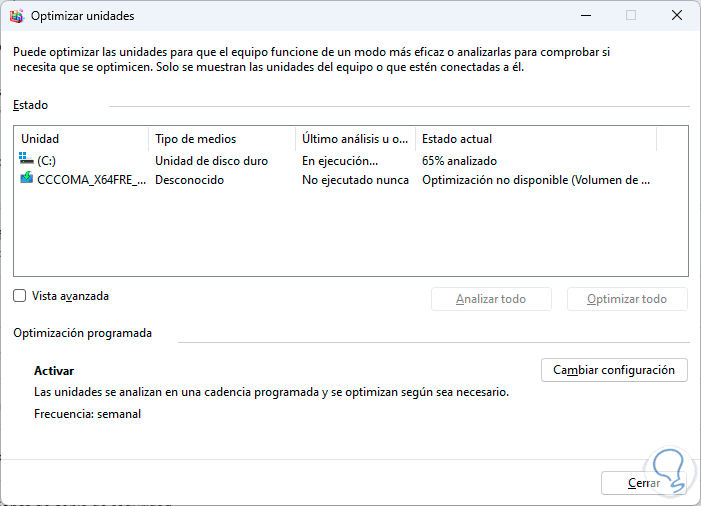Open Cambiar configuración settings
701x506 pixels.
pyautogui.click(x=614, y=370)
